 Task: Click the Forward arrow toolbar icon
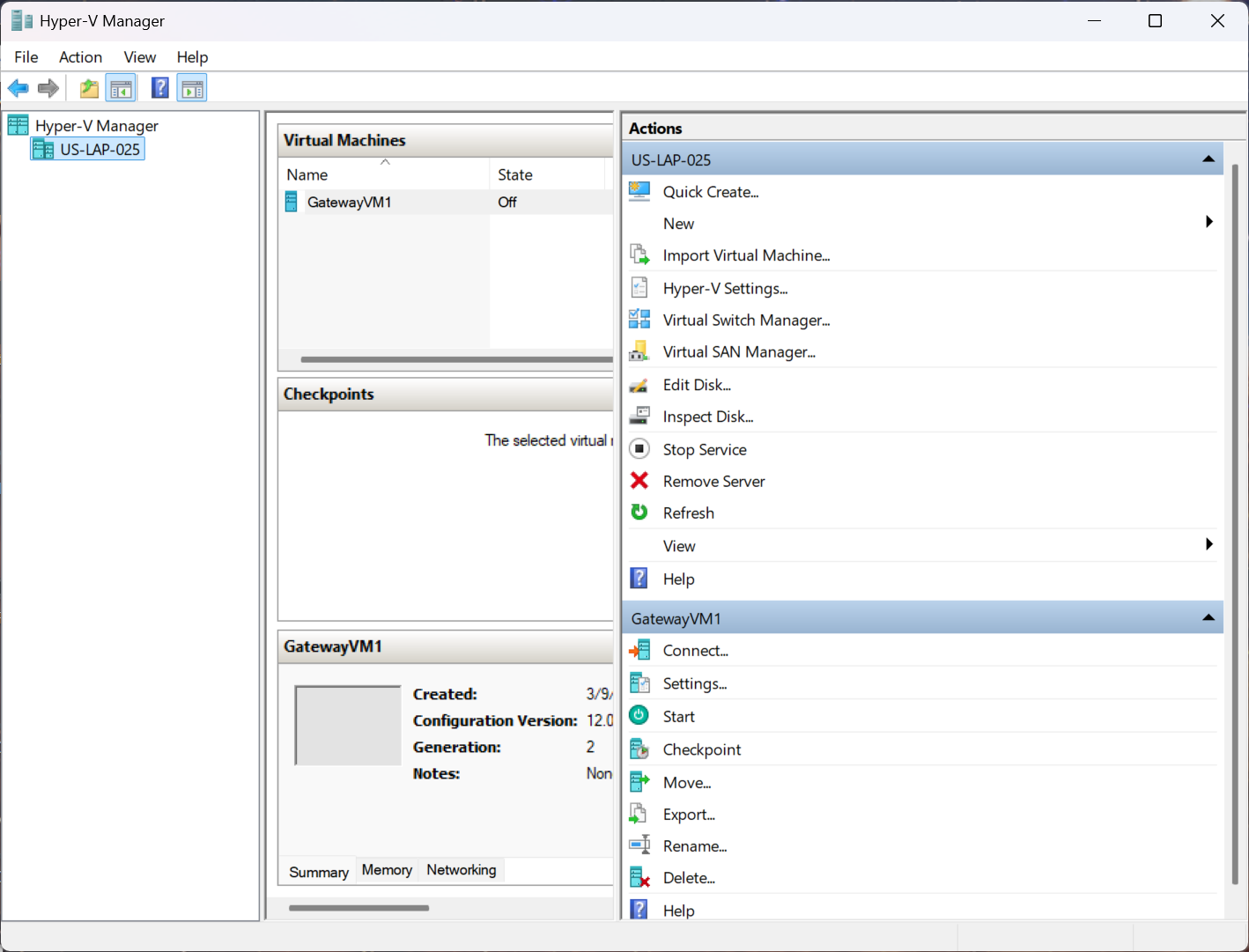click(x=48, y=88)
